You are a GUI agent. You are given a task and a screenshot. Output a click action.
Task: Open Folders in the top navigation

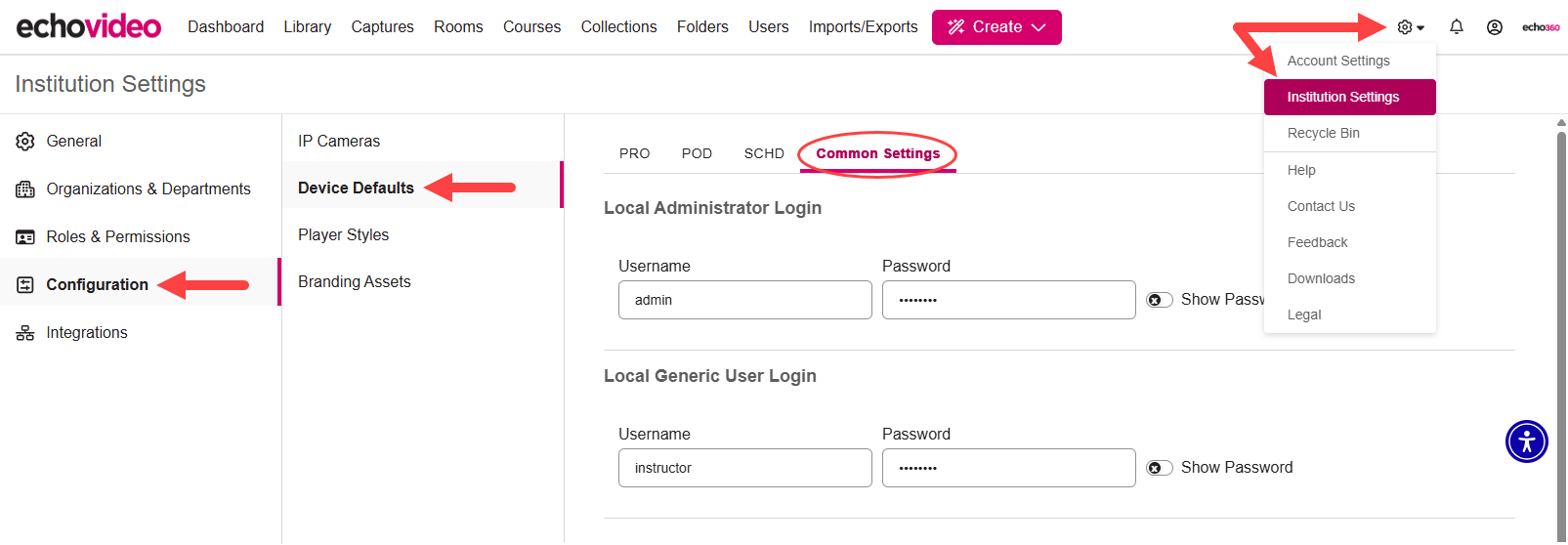(702, 27)
